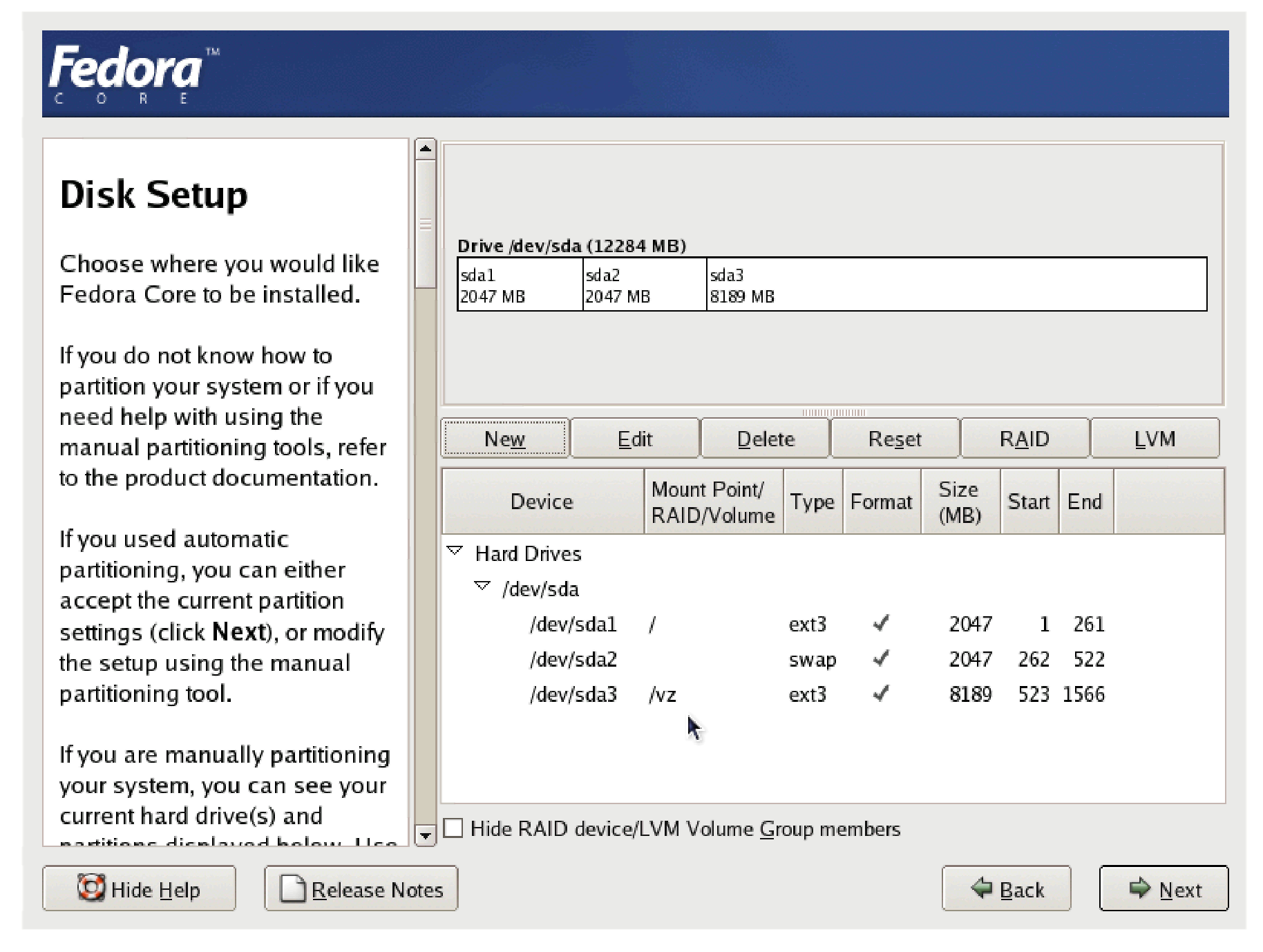This screenshot has height=952, width=1263.
Task: Sort by the Device column header
Action: pos(542,502)
